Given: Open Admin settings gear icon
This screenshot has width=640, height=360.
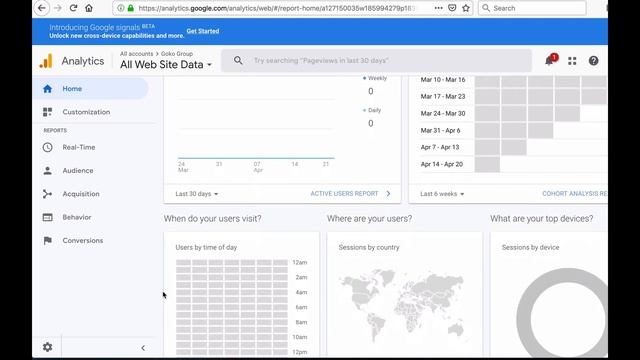Looking at the screenshot, I should [x=47, y=347].
